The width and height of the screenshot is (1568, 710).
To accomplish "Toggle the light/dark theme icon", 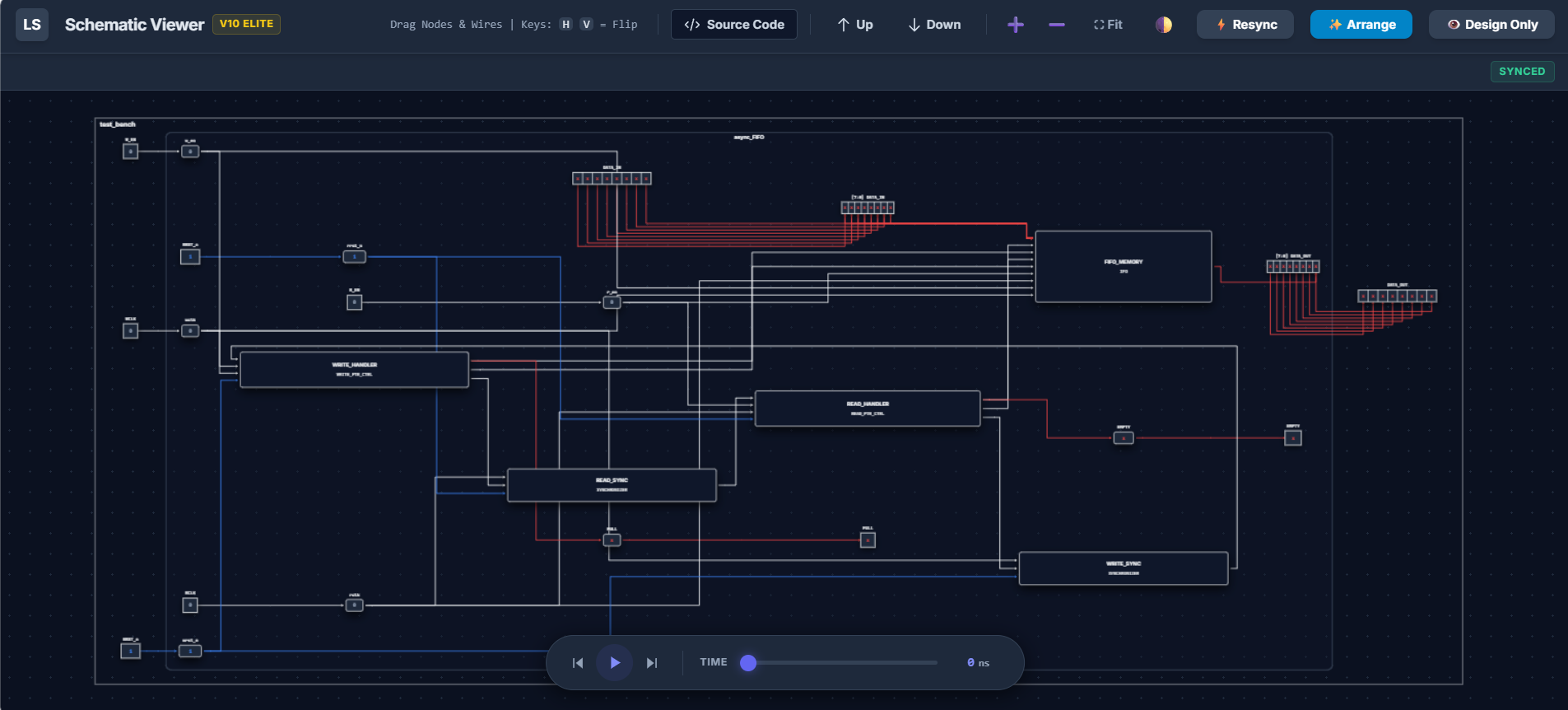I will [1164, 25].
